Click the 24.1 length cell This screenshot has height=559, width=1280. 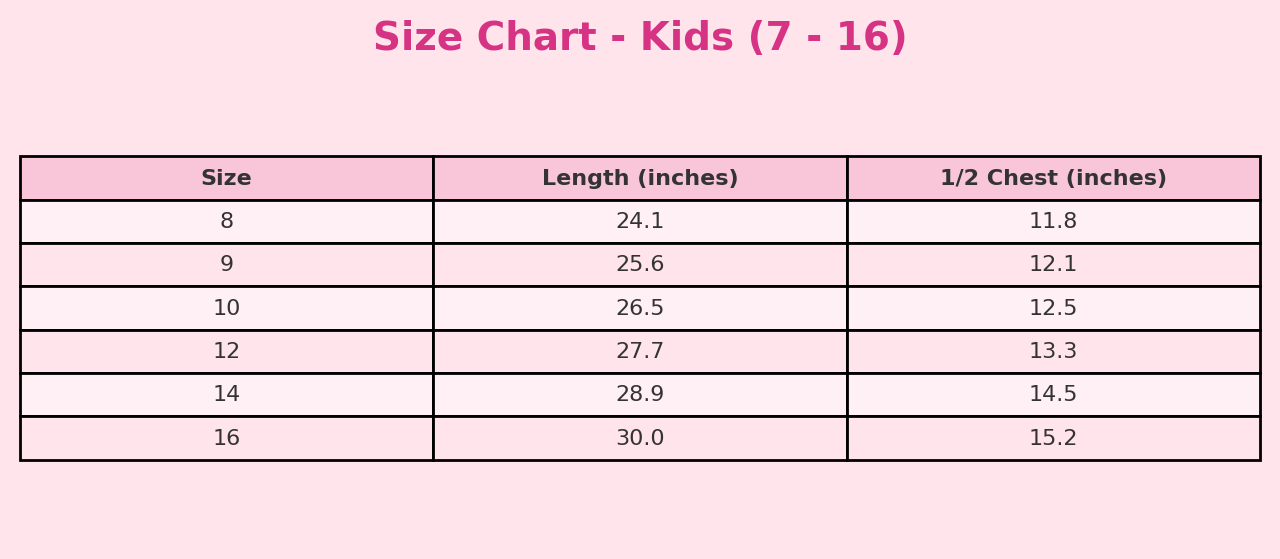tap(640, 222)
